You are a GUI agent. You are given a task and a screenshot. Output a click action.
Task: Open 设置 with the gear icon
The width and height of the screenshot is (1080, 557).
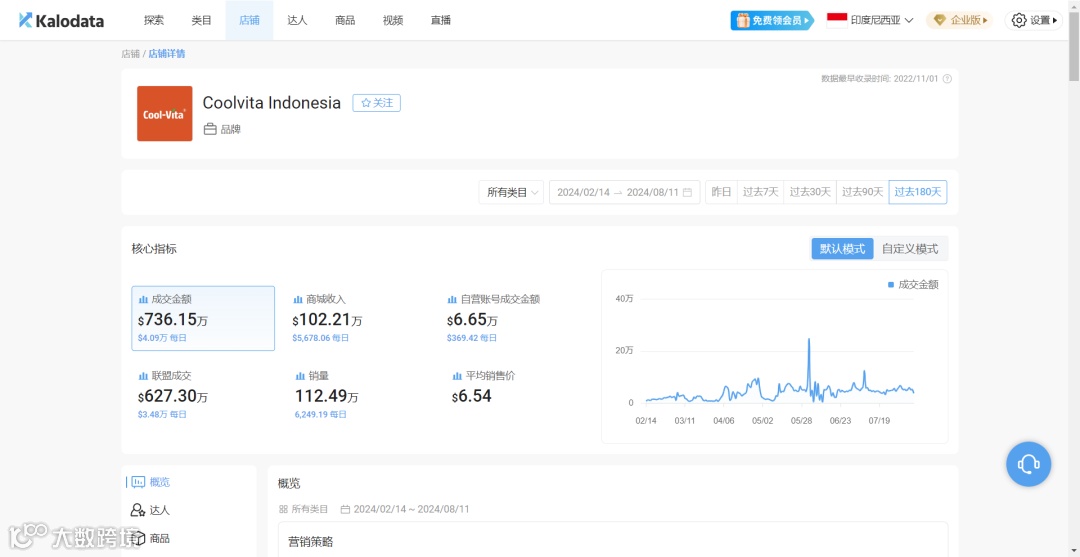(1034, 20)
